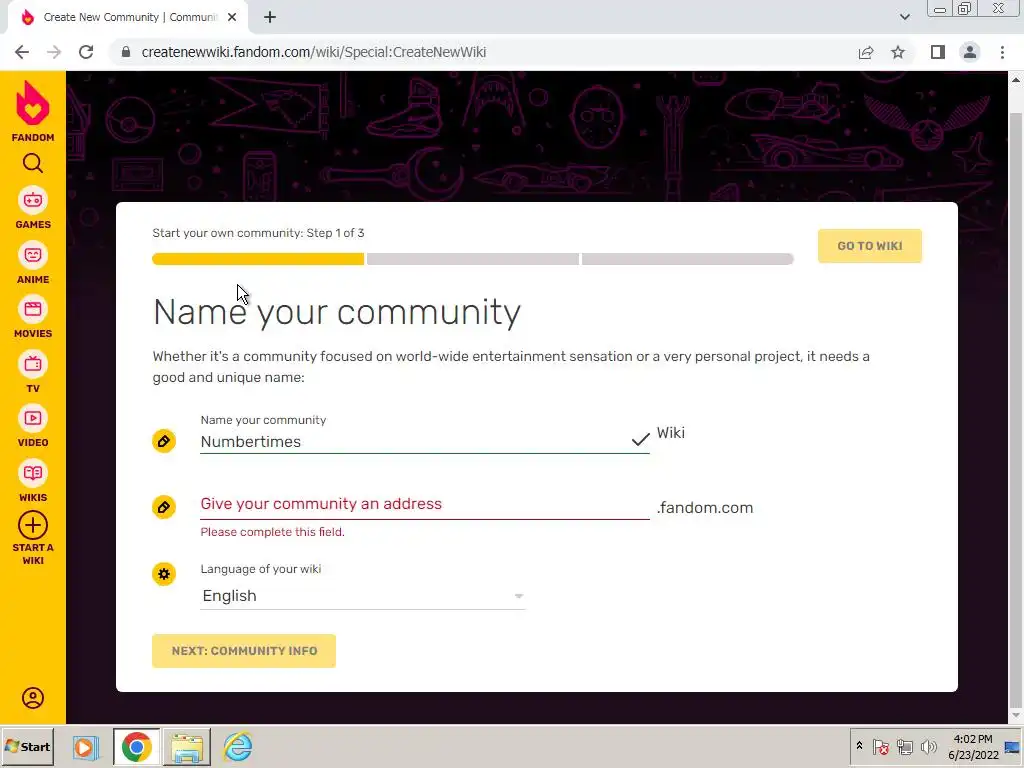
Task: Open the TV section icon
Action: [33, 364]
